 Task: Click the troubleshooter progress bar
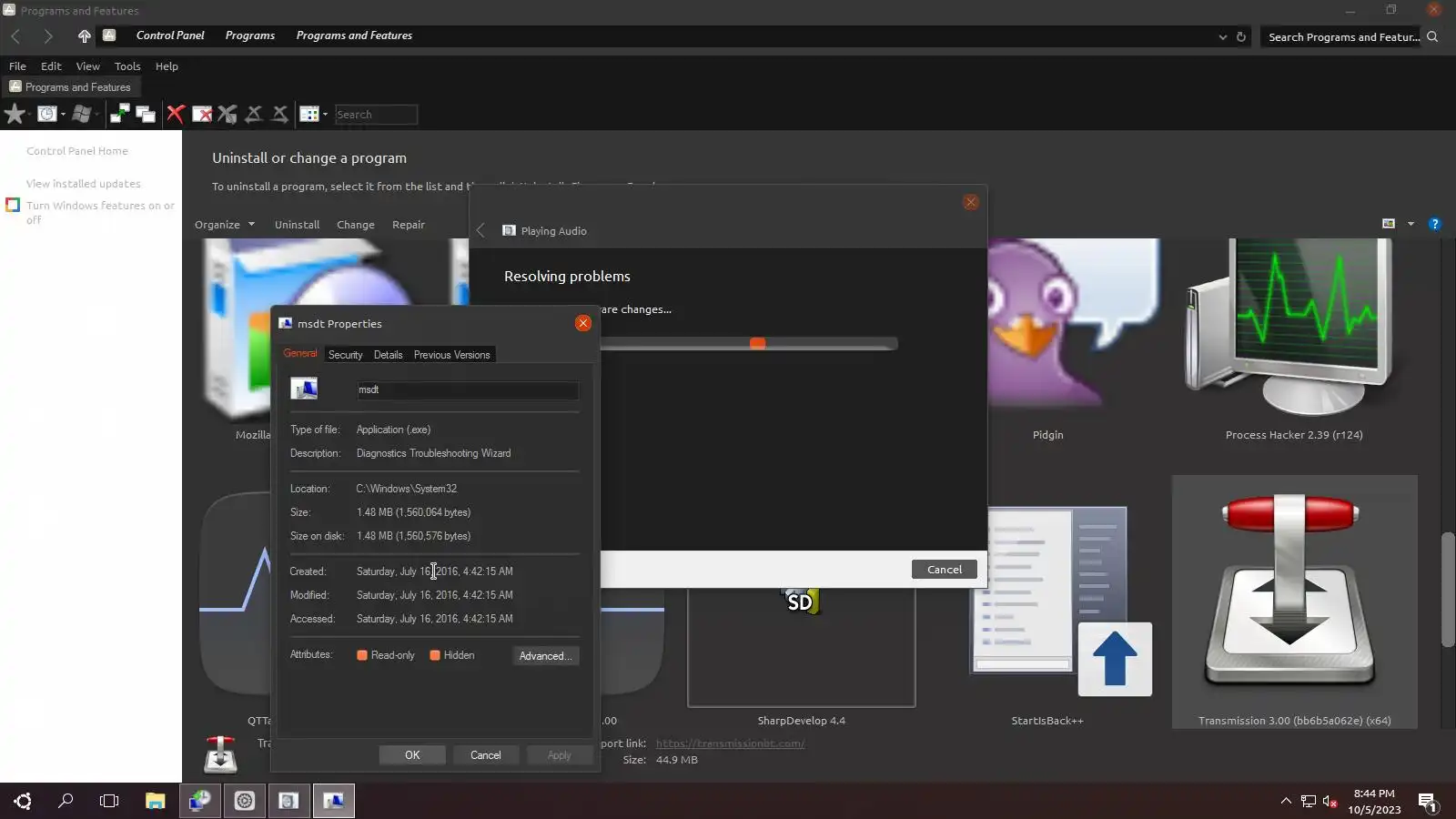tap(749, 344)
